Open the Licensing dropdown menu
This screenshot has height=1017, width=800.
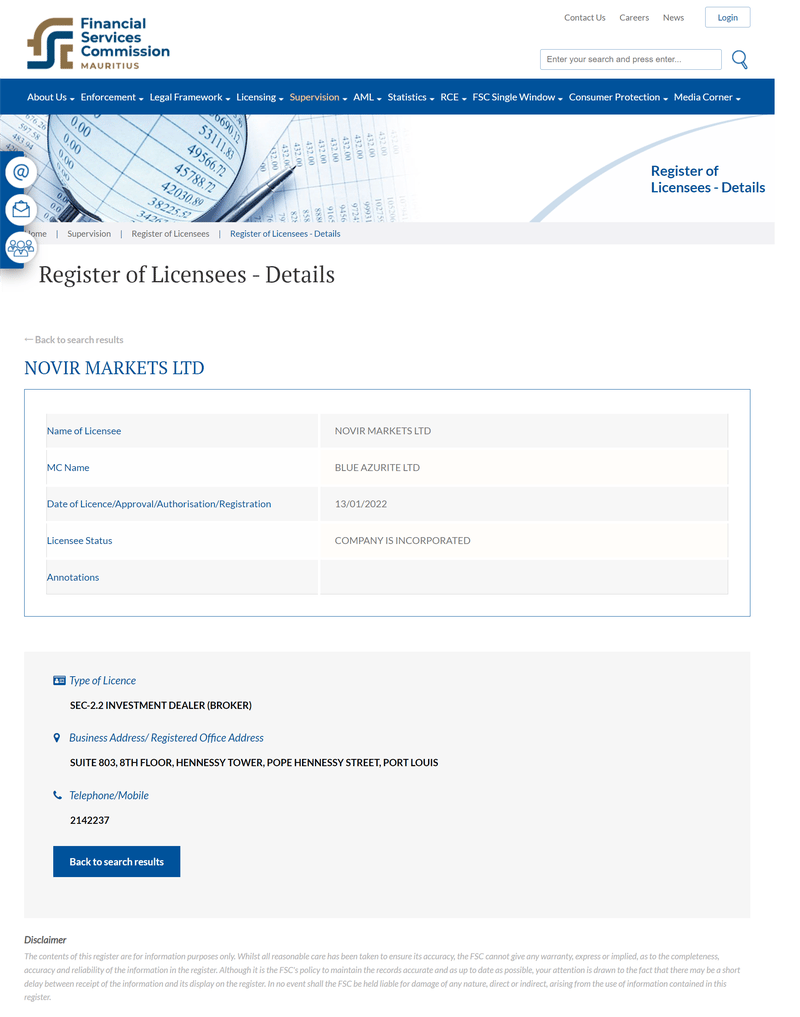260,97
